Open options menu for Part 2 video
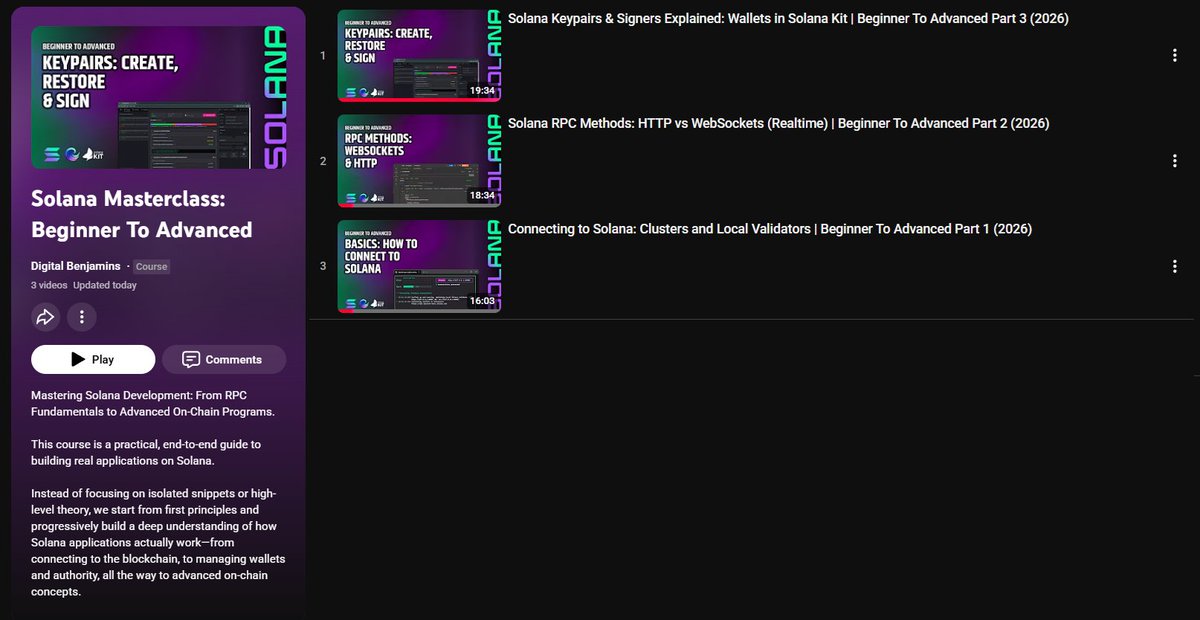The height and width of the screenshot is (620, 1200). coord(1175,161)
